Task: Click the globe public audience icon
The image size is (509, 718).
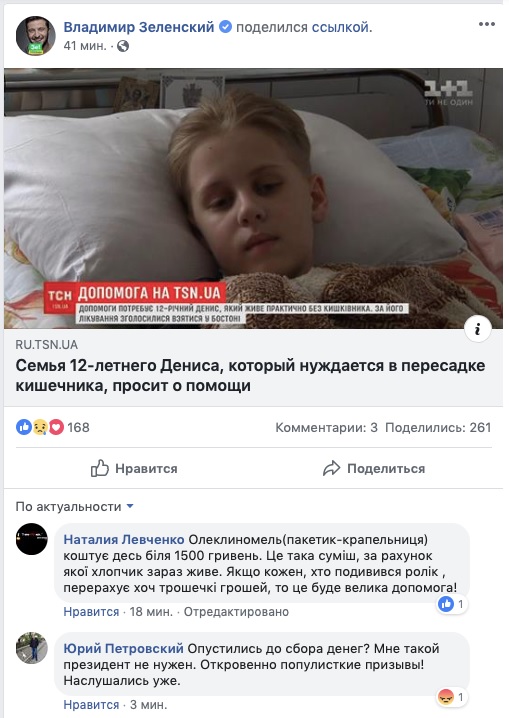Action: (123, 46)
